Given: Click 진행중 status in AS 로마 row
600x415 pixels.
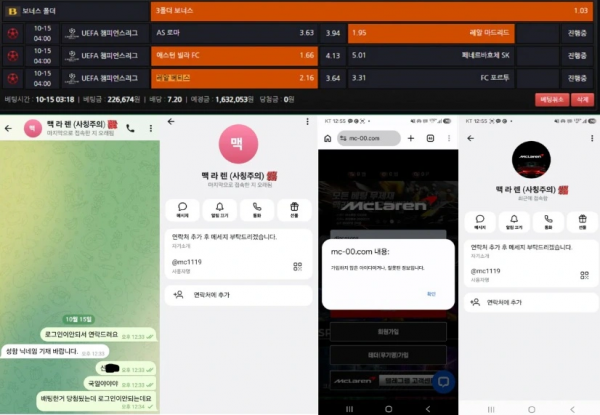Looking at the screenshot, I should pos(577,33).
